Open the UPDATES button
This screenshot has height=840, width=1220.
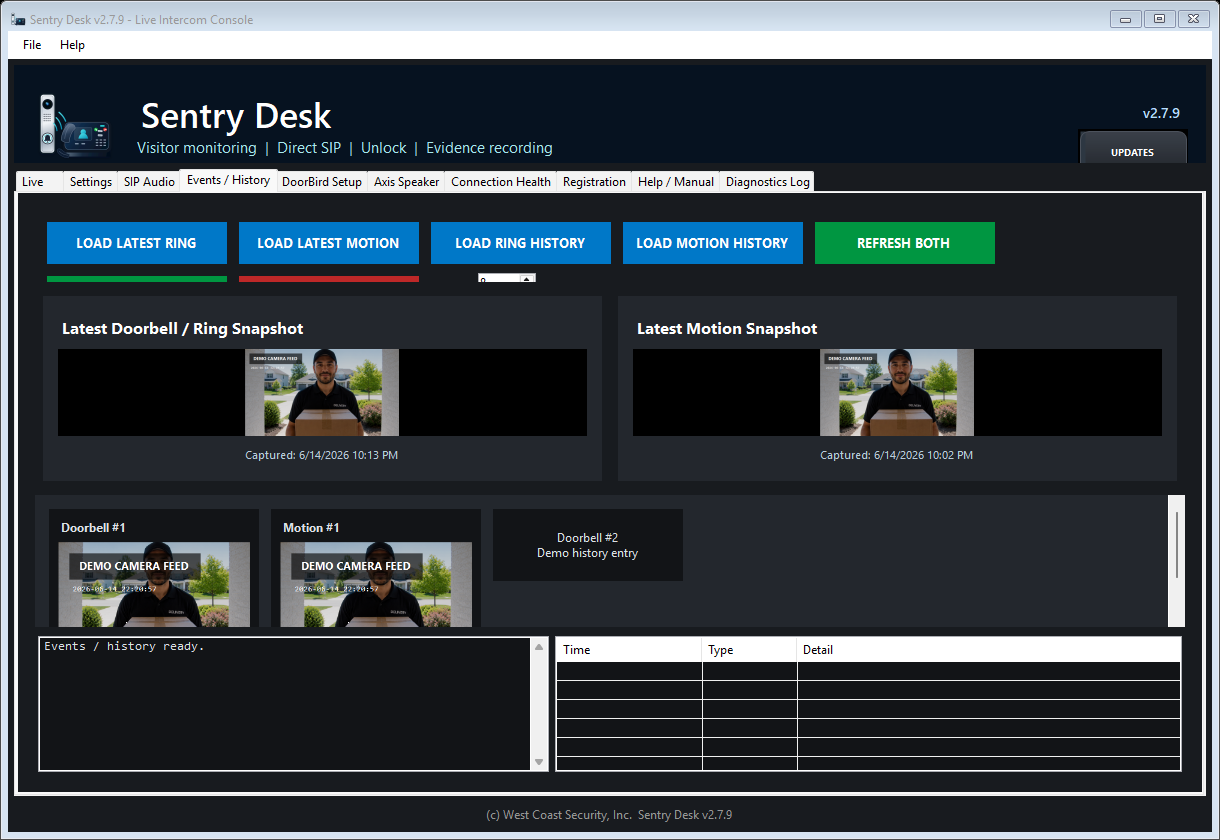(1133, 149)
